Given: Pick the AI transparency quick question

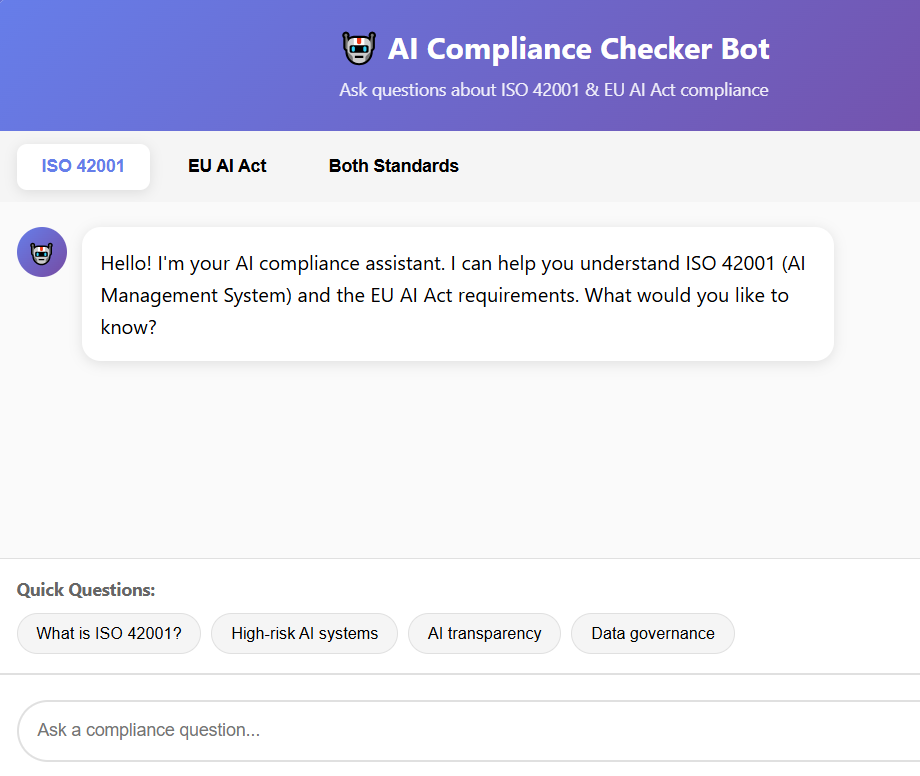Looking at the screenshot, I should (484, 633).
